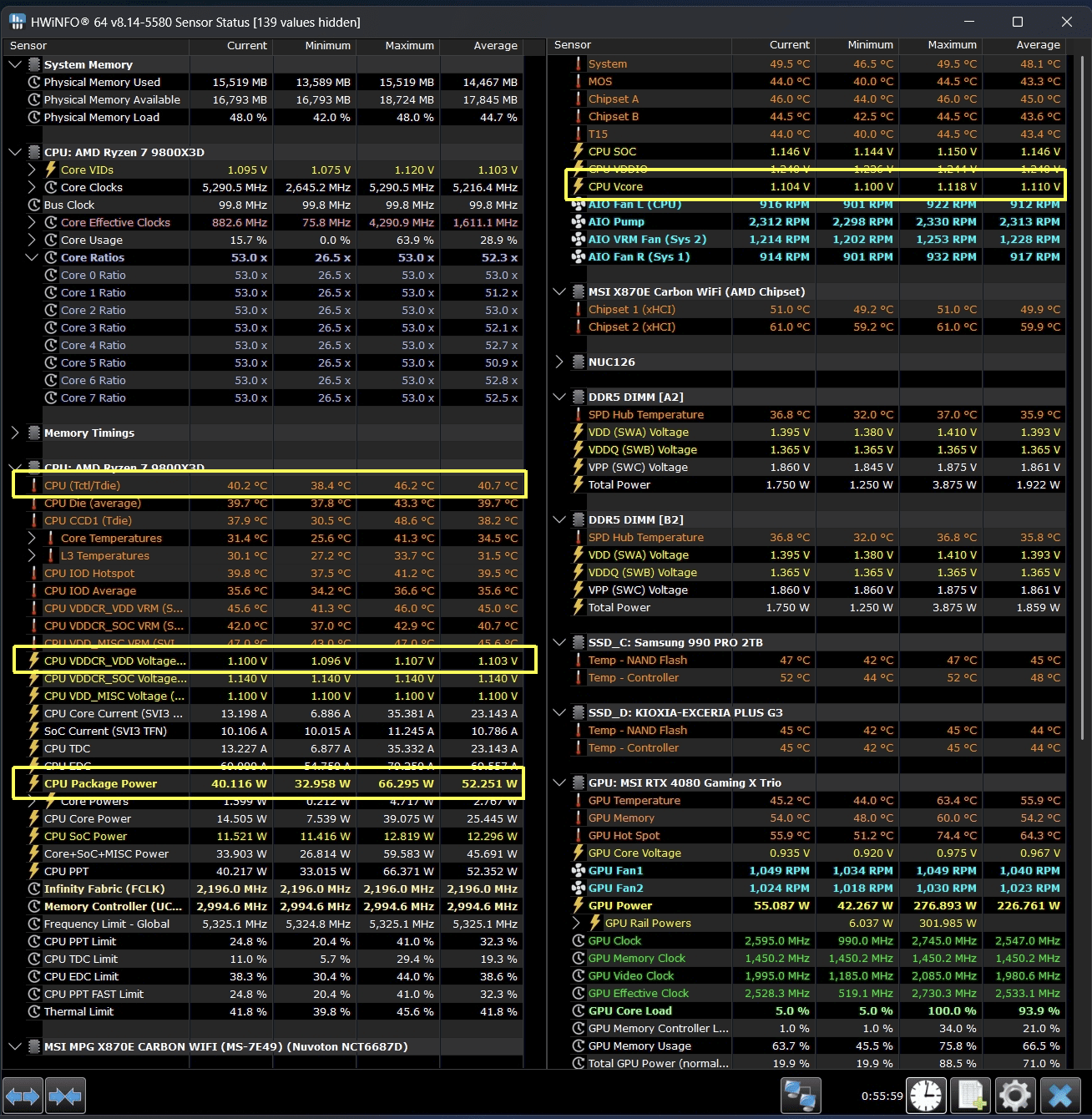Expand the Core Effective Clocks row
1092x1119 pixels.
click(x=32, y=222)
